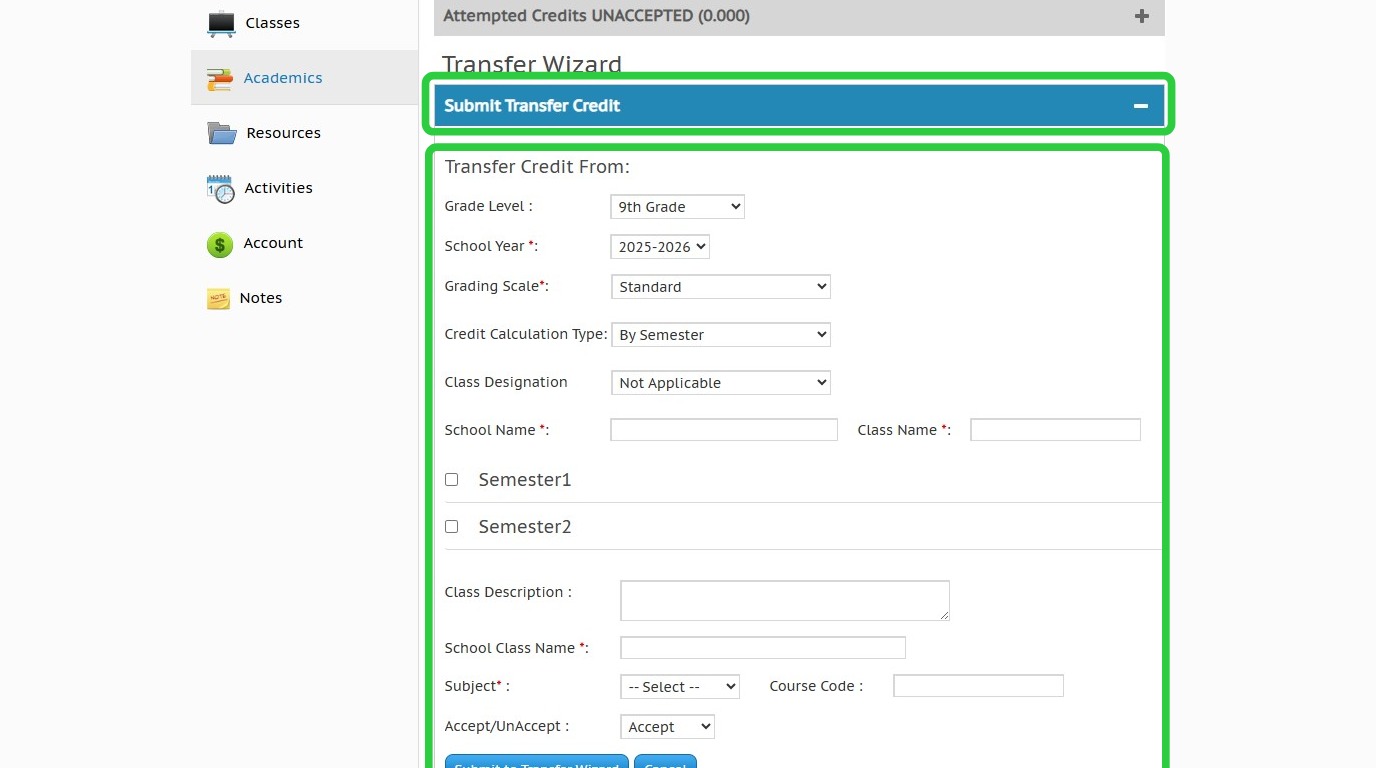
Task: Open the Subject select dropdown
Action: [680, 687]
